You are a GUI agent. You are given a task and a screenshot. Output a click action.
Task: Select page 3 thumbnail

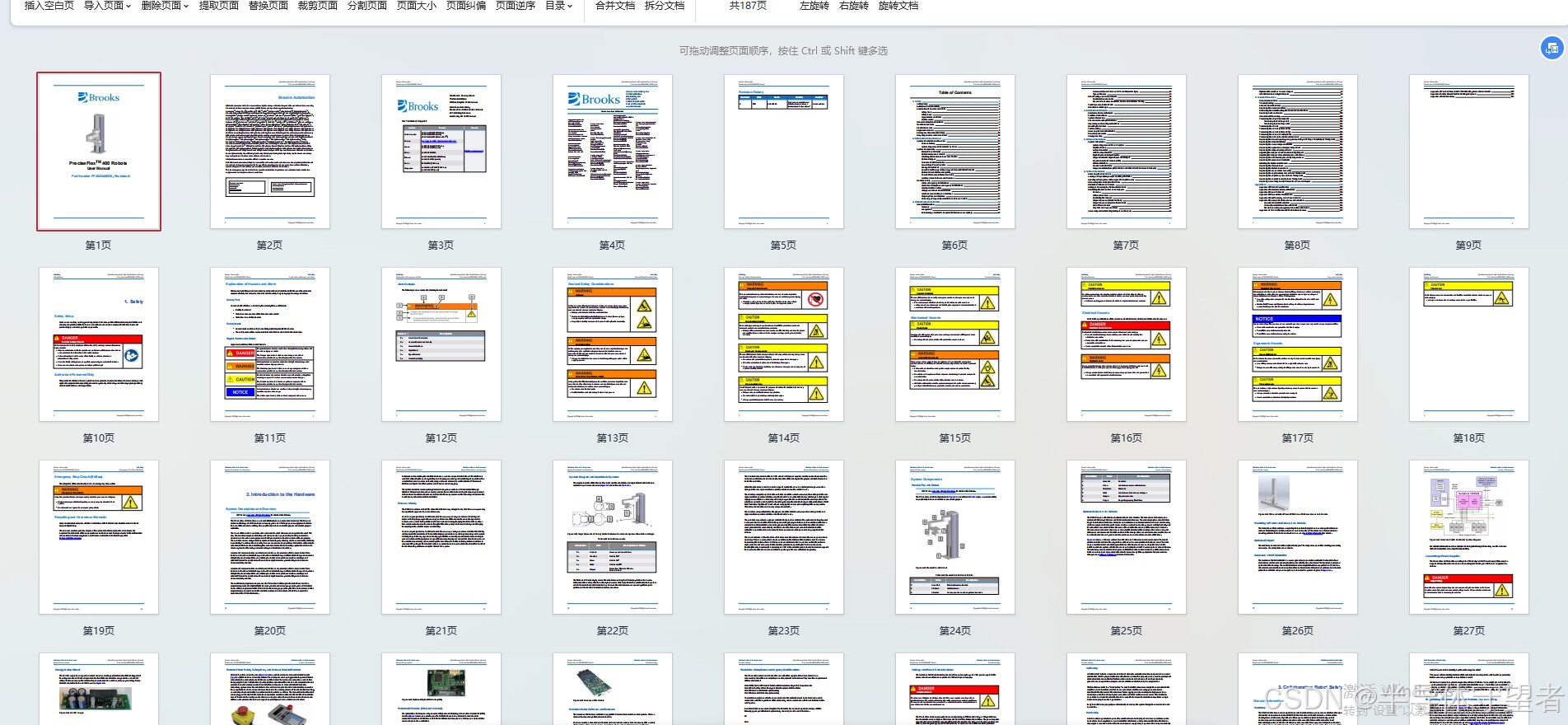point(441,152)
